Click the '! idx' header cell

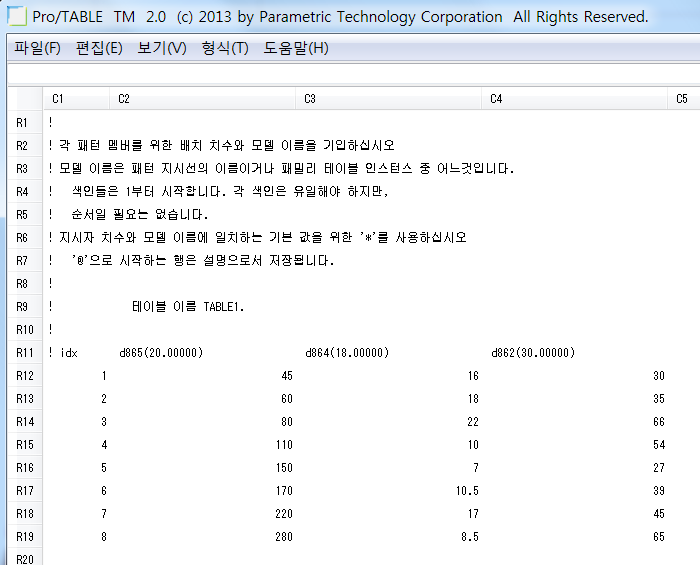point(63,353)
